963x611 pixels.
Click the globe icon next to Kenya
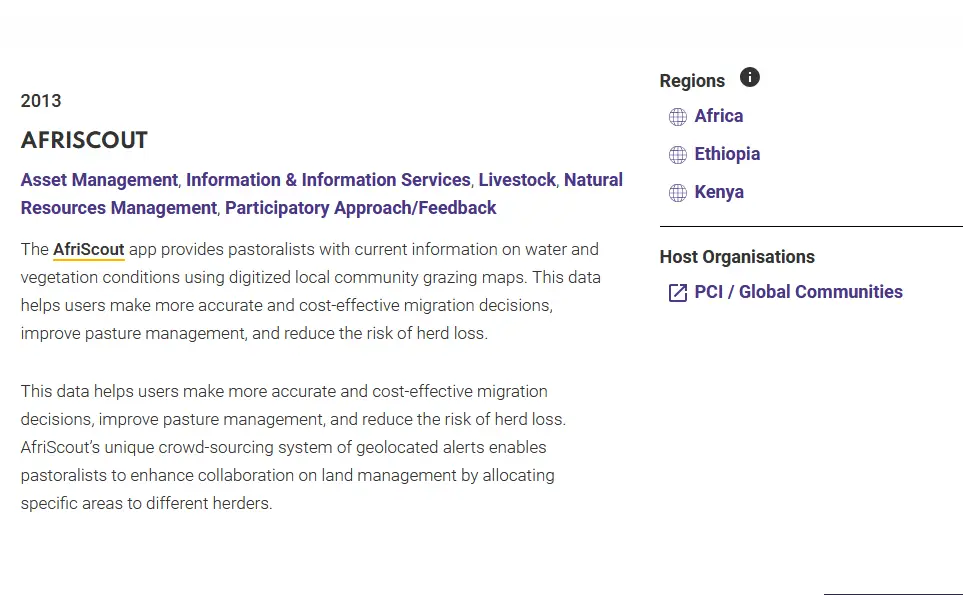[x=678, y=193]
